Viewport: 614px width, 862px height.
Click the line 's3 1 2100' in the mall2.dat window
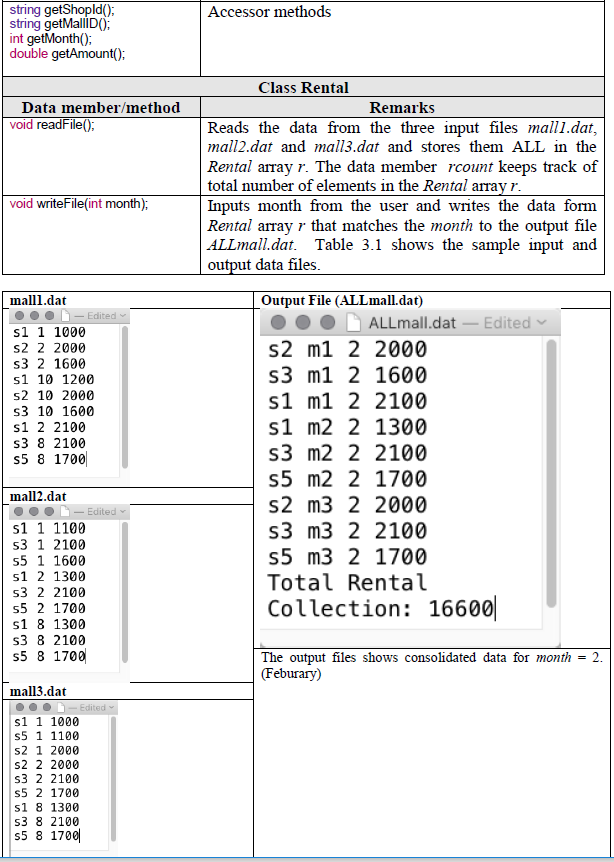click(x=49, y=544)
